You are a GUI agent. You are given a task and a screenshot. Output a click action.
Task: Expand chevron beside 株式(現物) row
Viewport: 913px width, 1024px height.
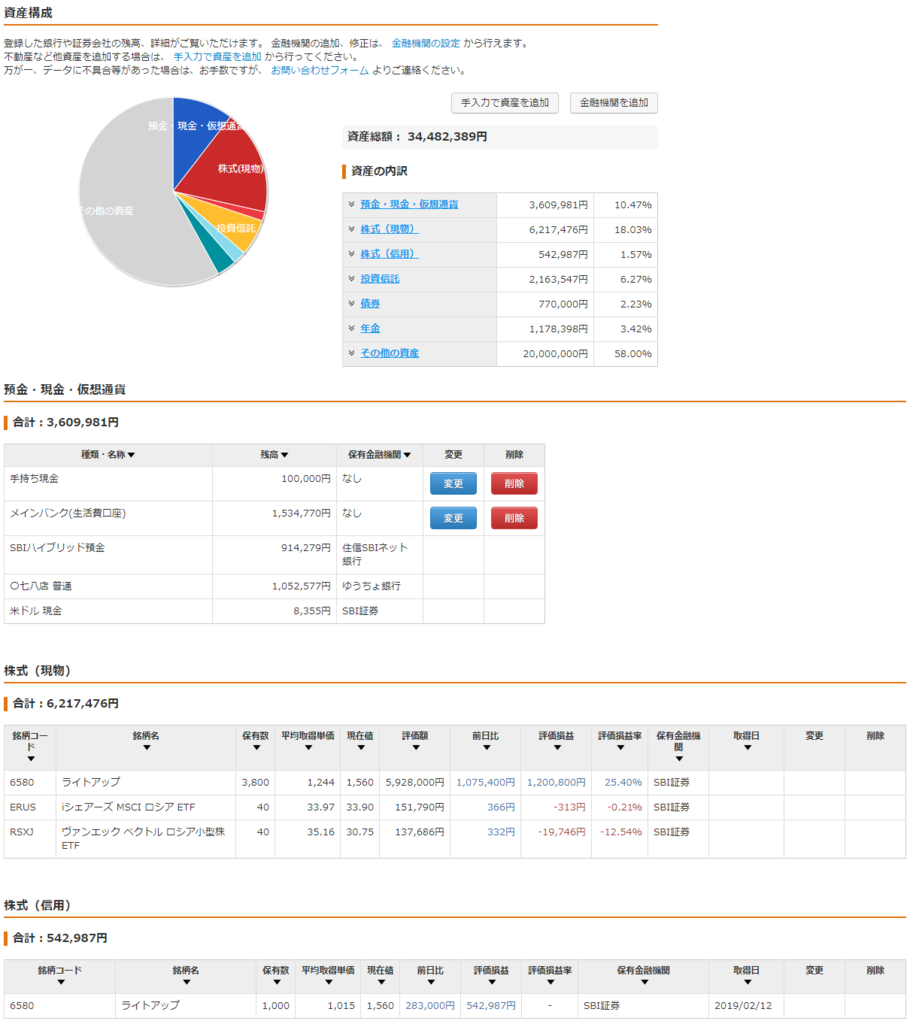click(351, 229)
